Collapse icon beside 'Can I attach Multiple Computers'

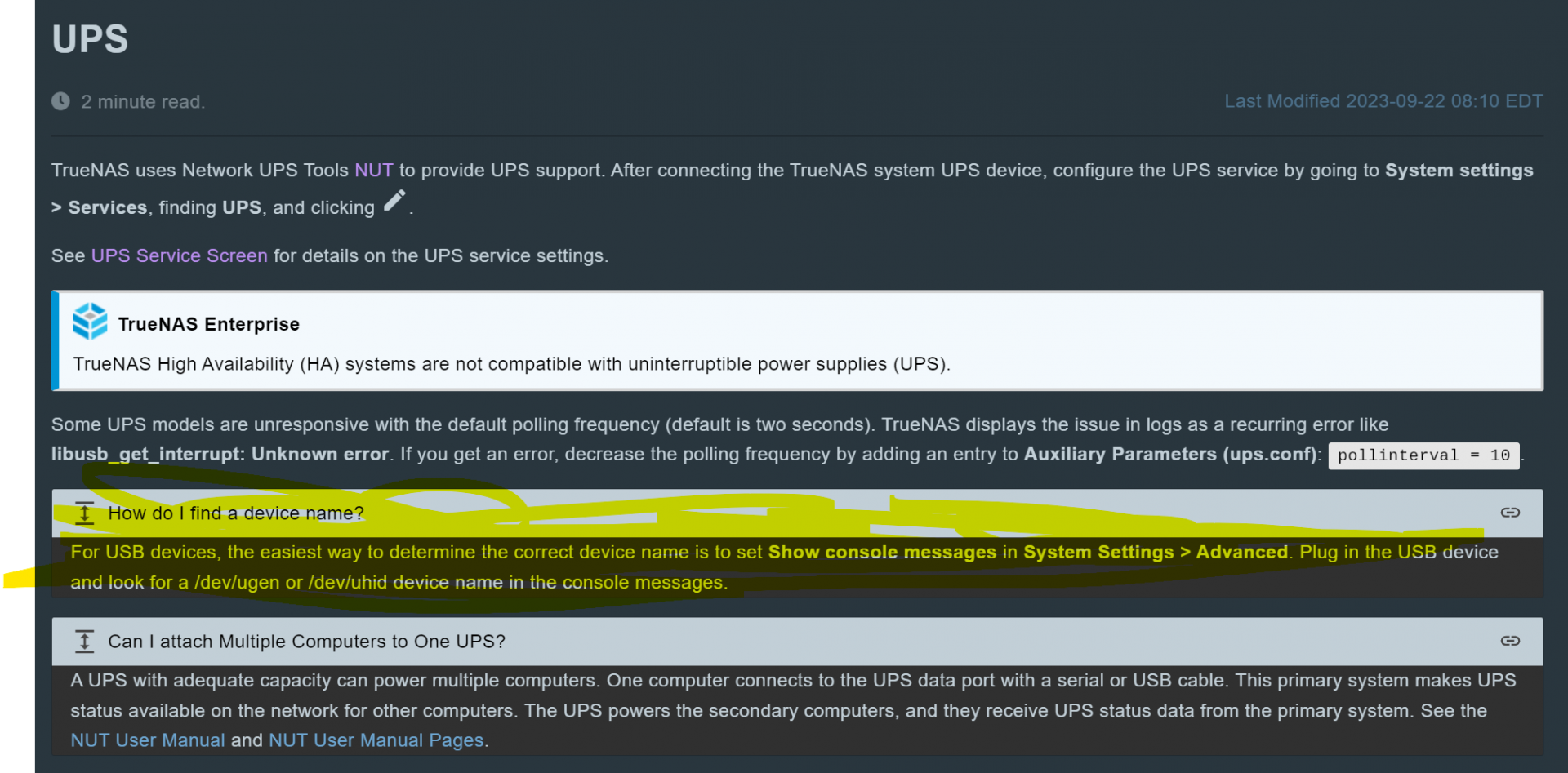point(84,642)
